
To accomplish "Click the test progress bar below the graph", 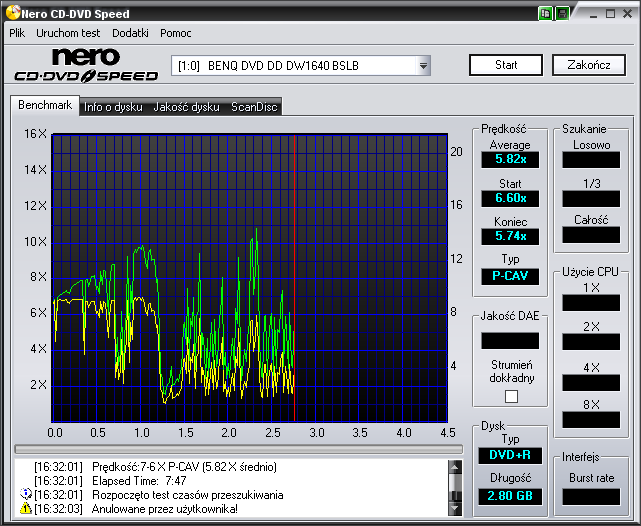I will click(x=239, y=449).
